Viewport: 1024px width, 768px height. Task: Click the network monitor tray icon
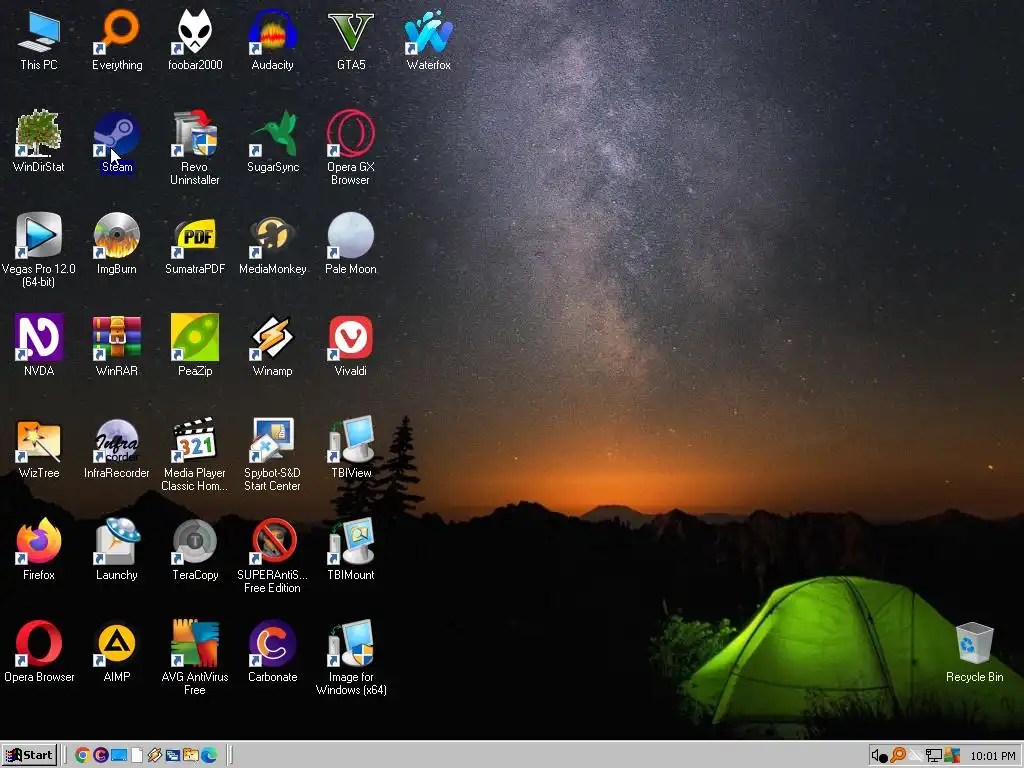[x=934, y=756]
